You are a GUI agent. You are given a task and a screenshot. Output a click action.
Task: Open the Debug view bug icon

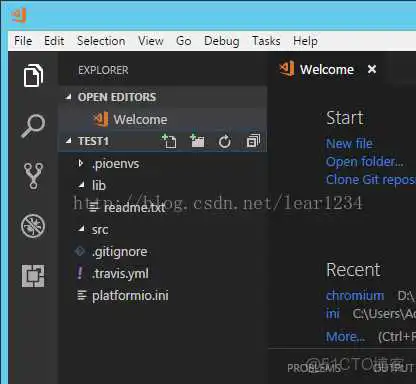(x=33, y=226)
